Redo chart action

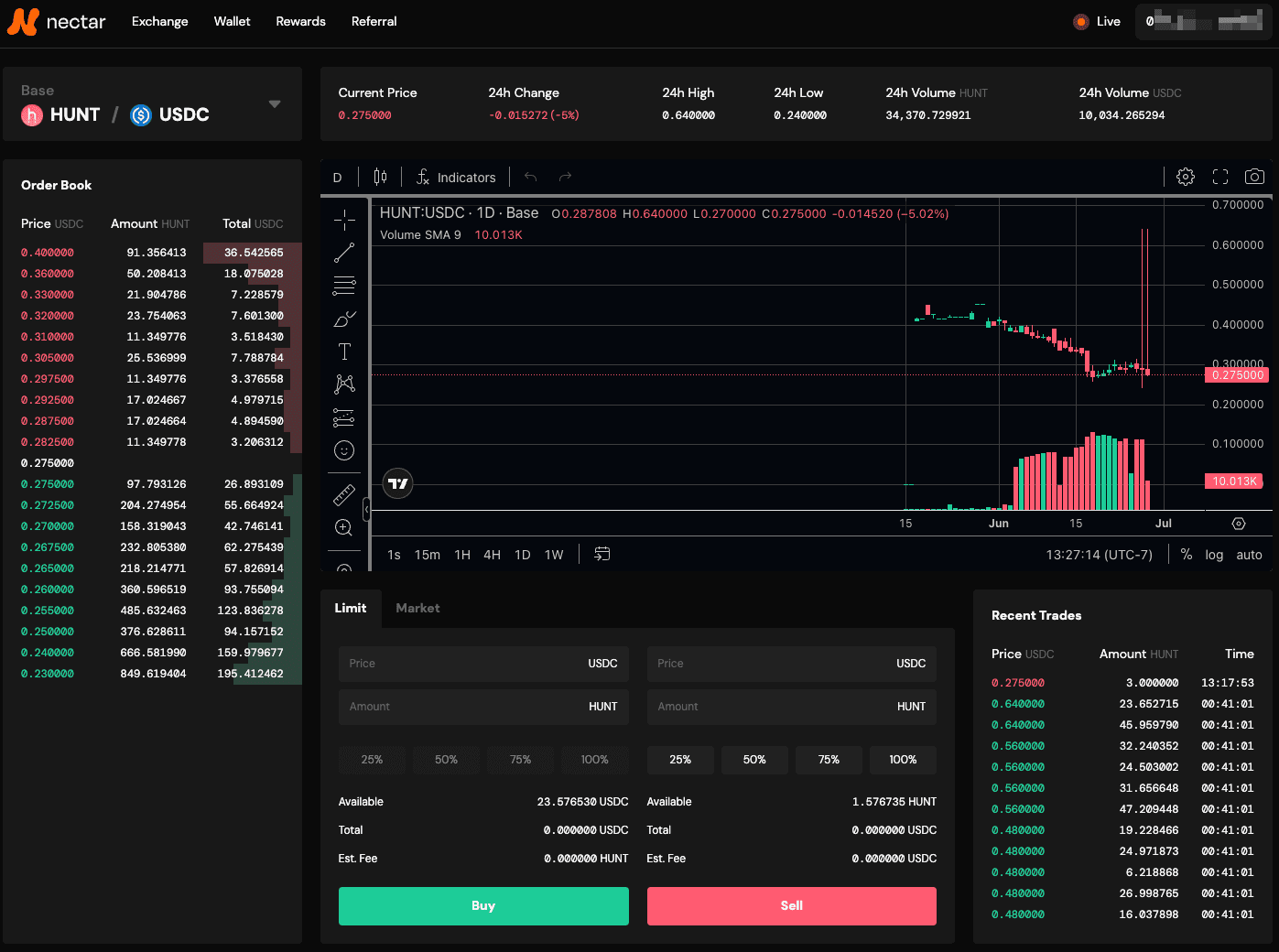tap(565, 177)
